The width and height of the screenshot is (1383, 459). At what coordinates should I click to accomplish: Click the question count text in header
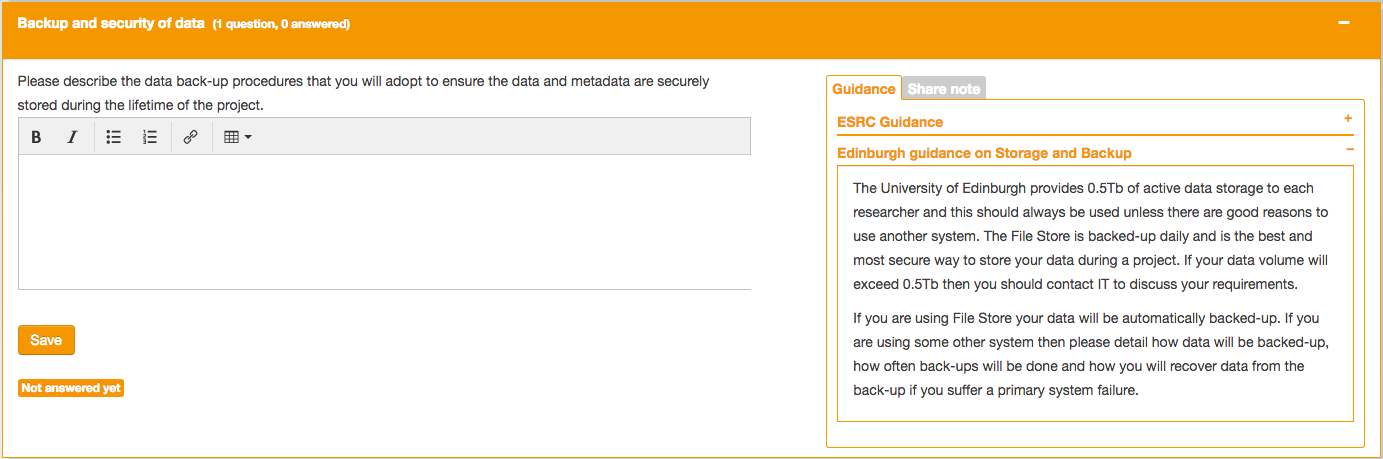point(281,24)
